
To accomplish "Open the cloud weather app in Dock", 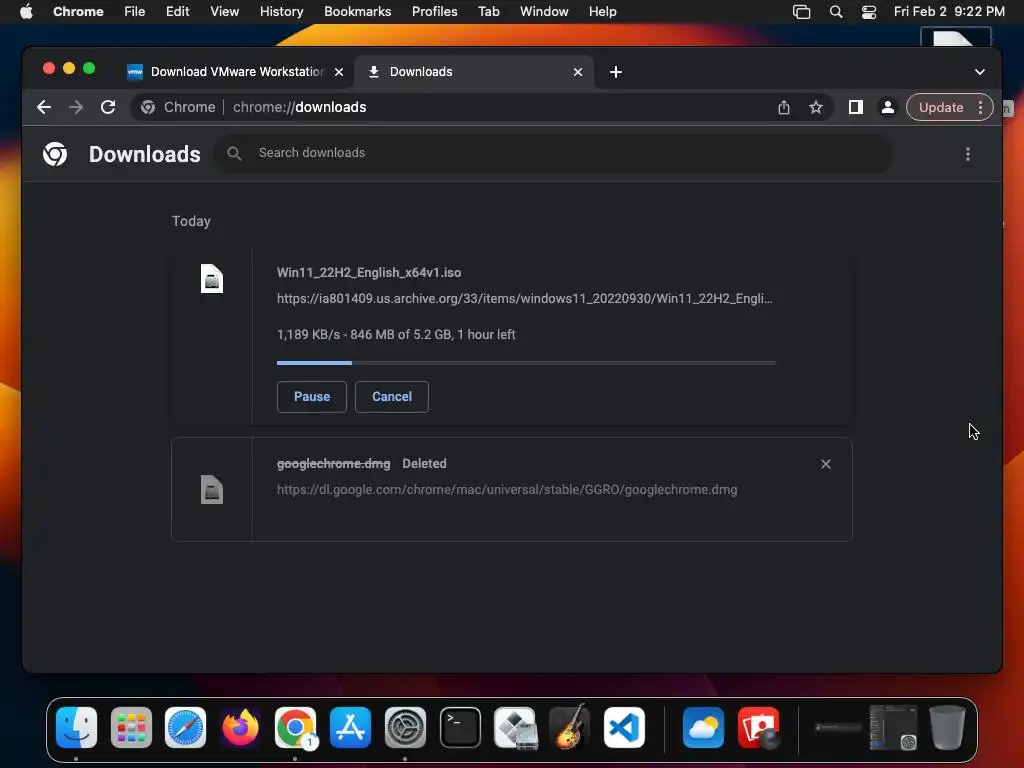I will click(x=703, y=728).
